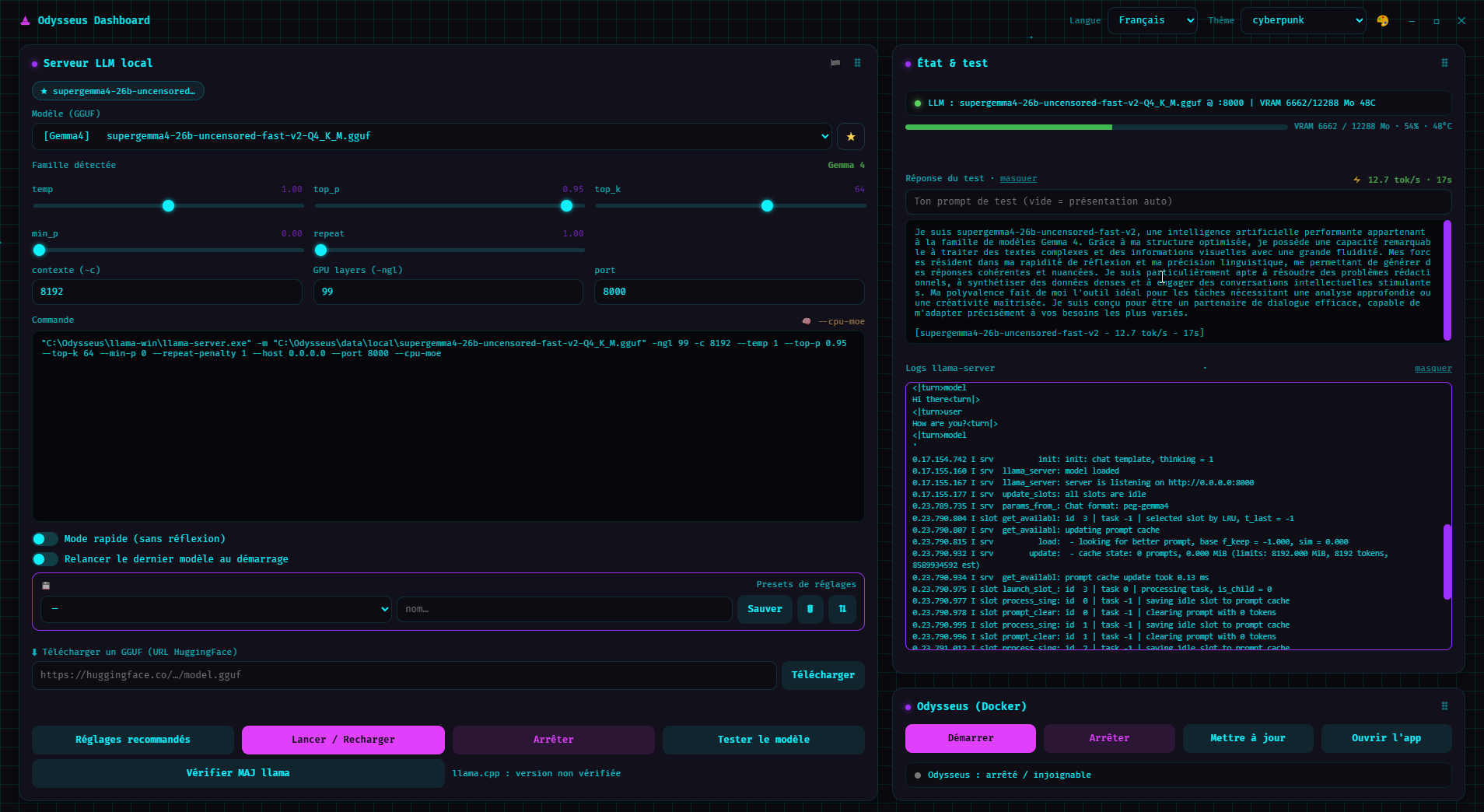Open the presets selection dropdown

(x=216, y=609)
